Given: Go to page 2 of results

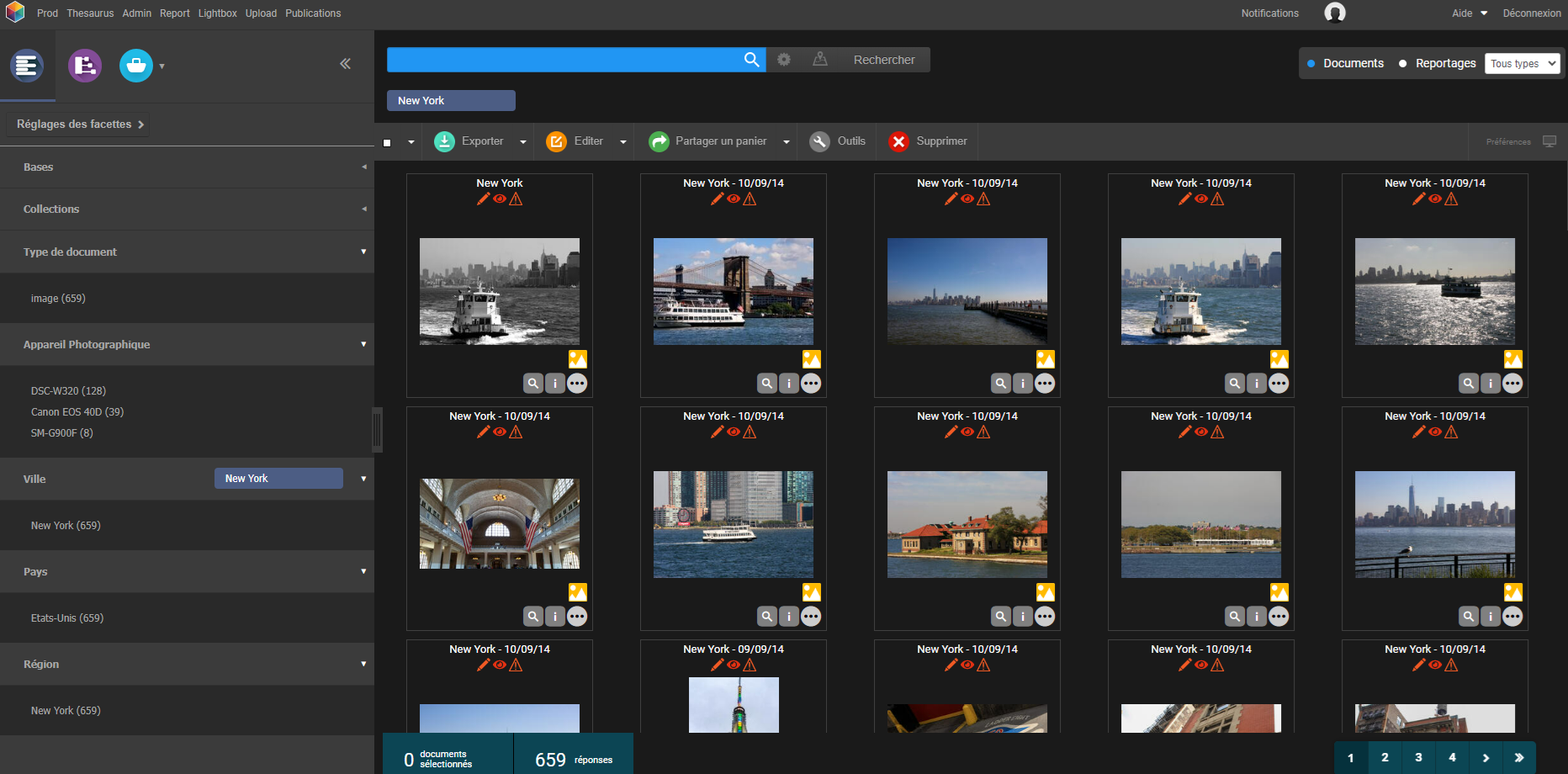Looking at the screenshot, I should click(x=1385, y=757).
